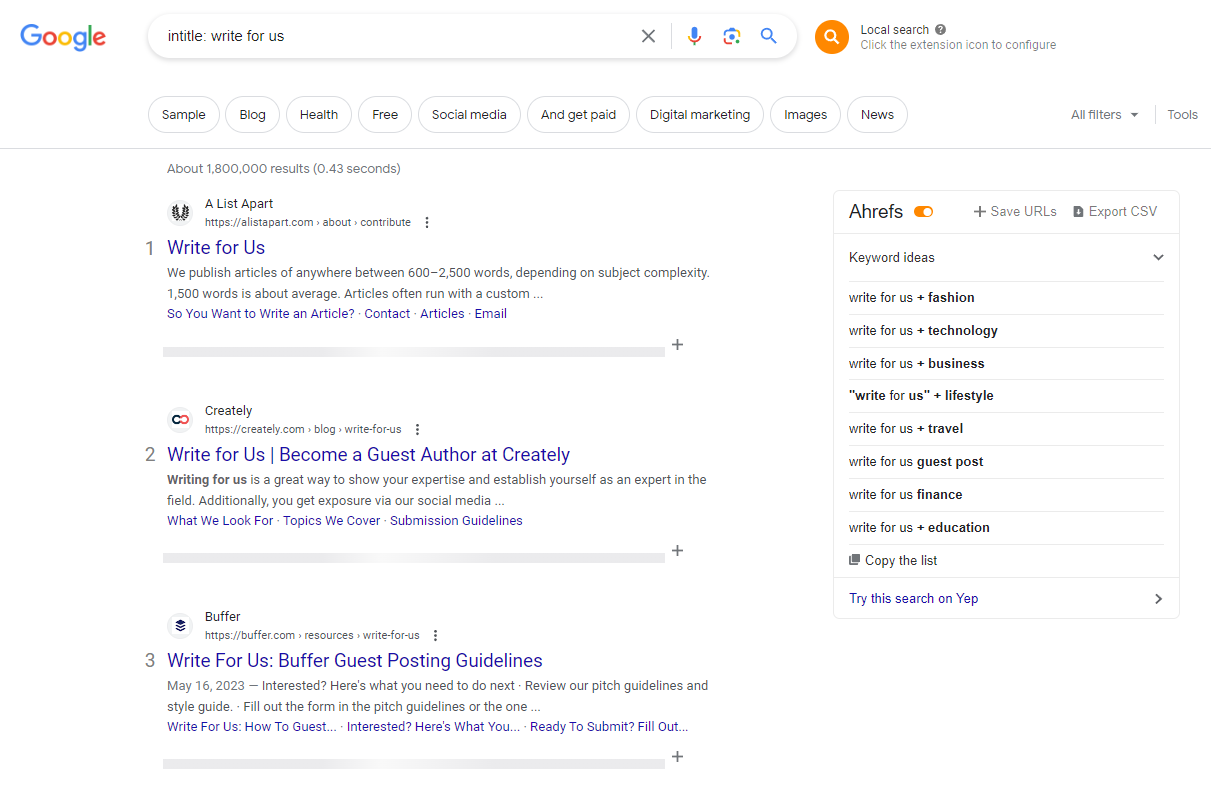This screenshot has width=1211, height=802.
Task: Click the Copy the list icon
Action: tap(855, 560)
